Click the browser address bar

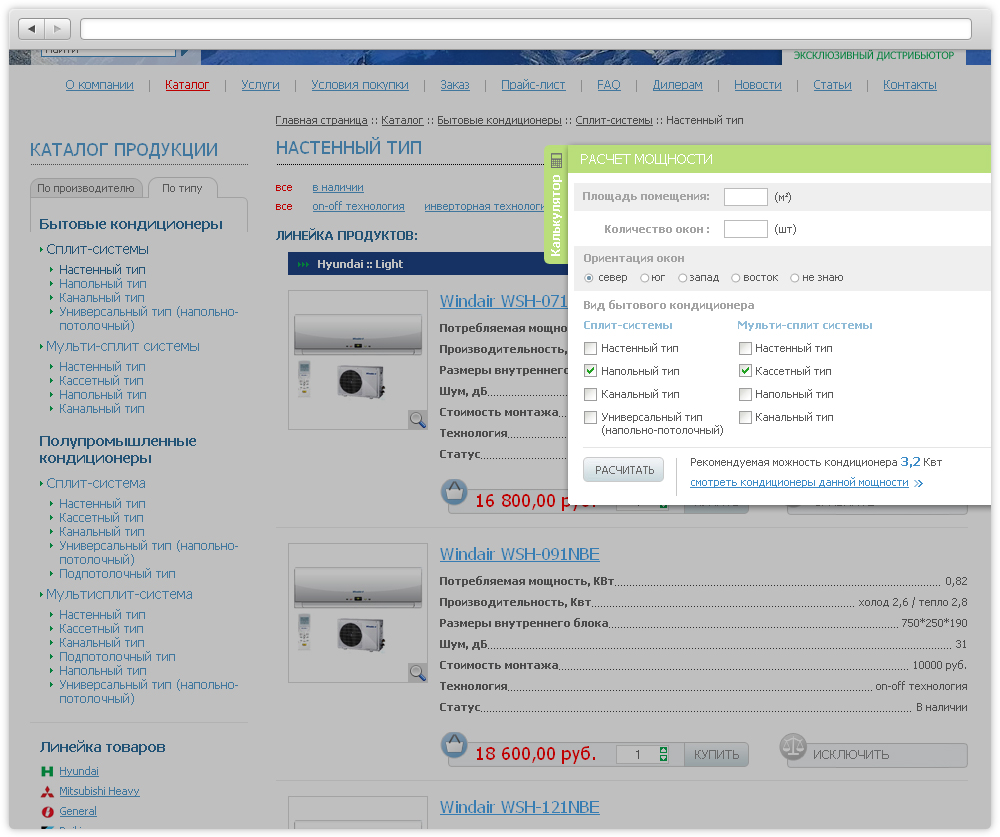click(526, 29)
